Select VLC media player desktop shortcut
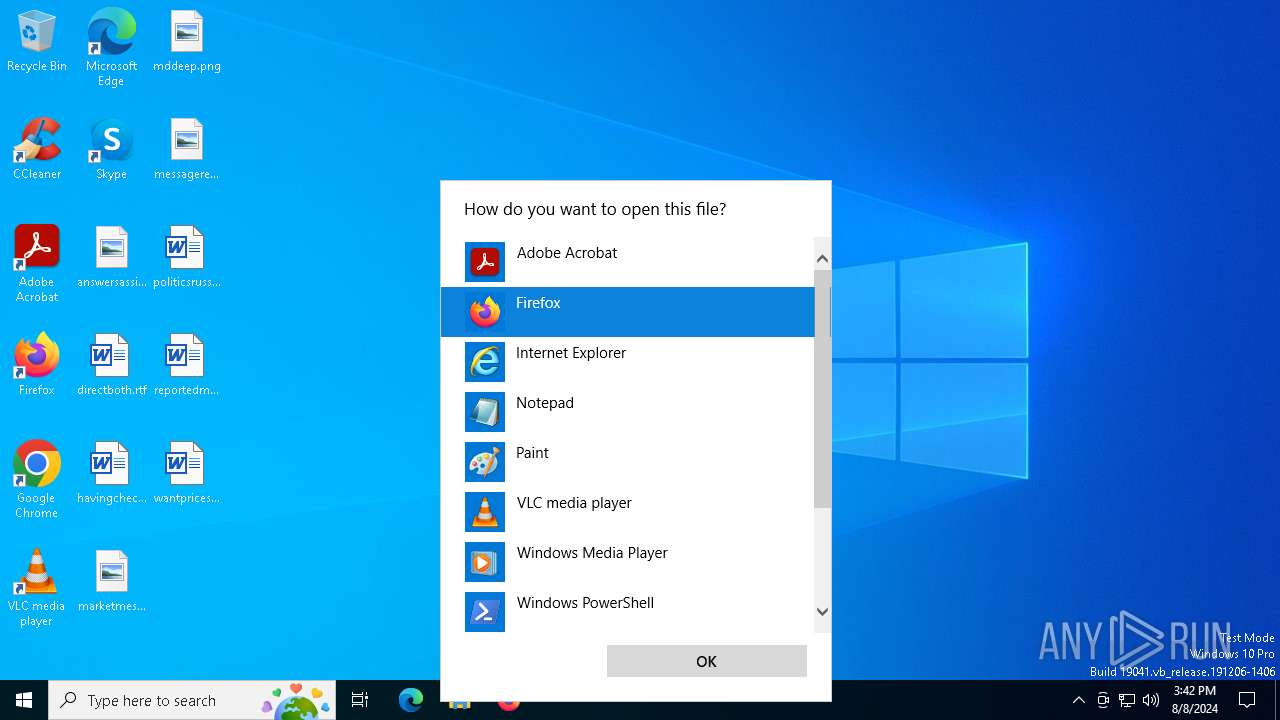1280x720 pixels. coord(37,588)
